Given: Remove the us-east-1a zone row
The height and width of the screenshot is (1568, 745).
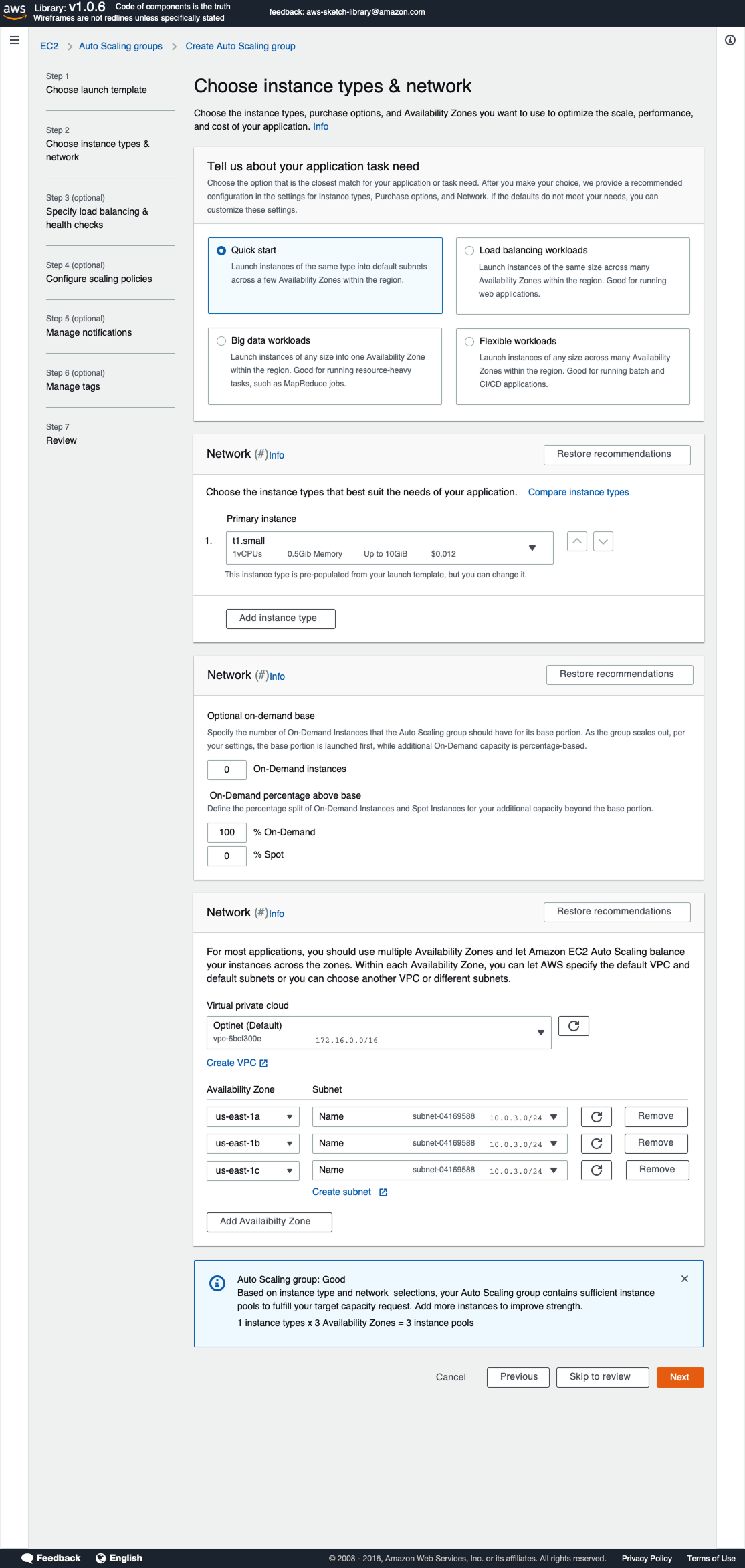Looking at the screenshot, I should (x=656, y=1116).
